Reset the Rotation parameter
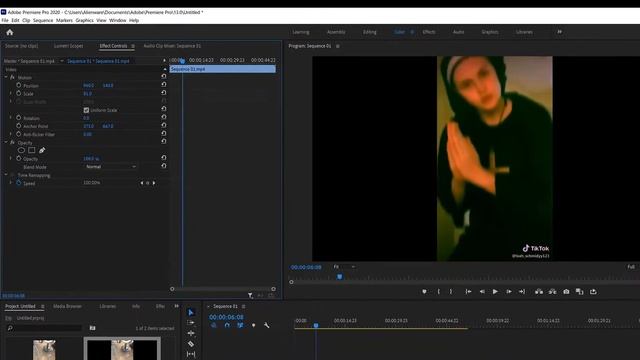This screenshot has height=360, width=640. 164,117
